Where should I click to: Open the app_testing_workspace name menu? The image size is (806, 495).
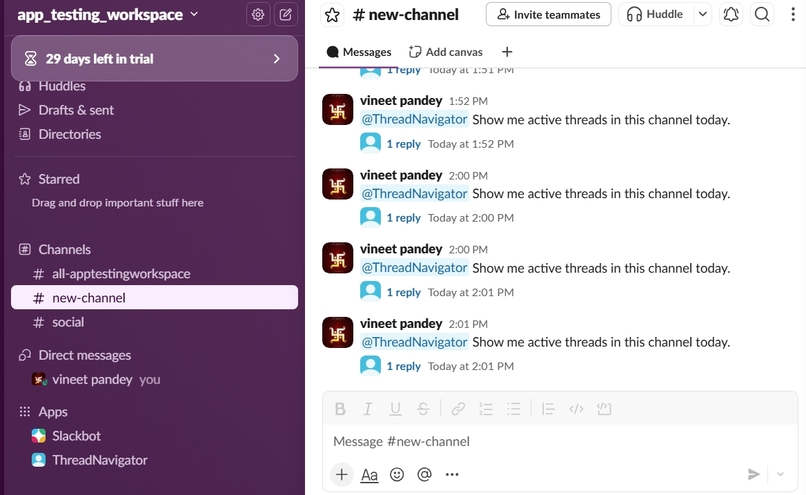click(107, 14)
